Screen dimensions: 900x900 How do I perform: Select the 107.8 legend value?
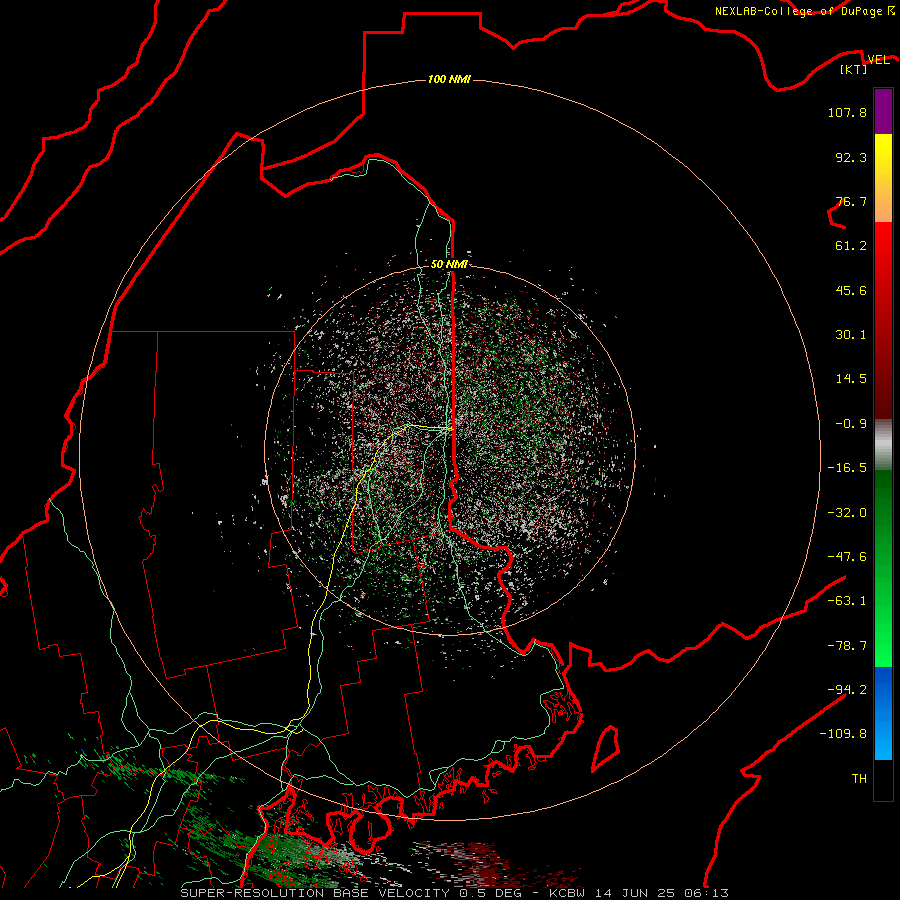tap(847, 112)
